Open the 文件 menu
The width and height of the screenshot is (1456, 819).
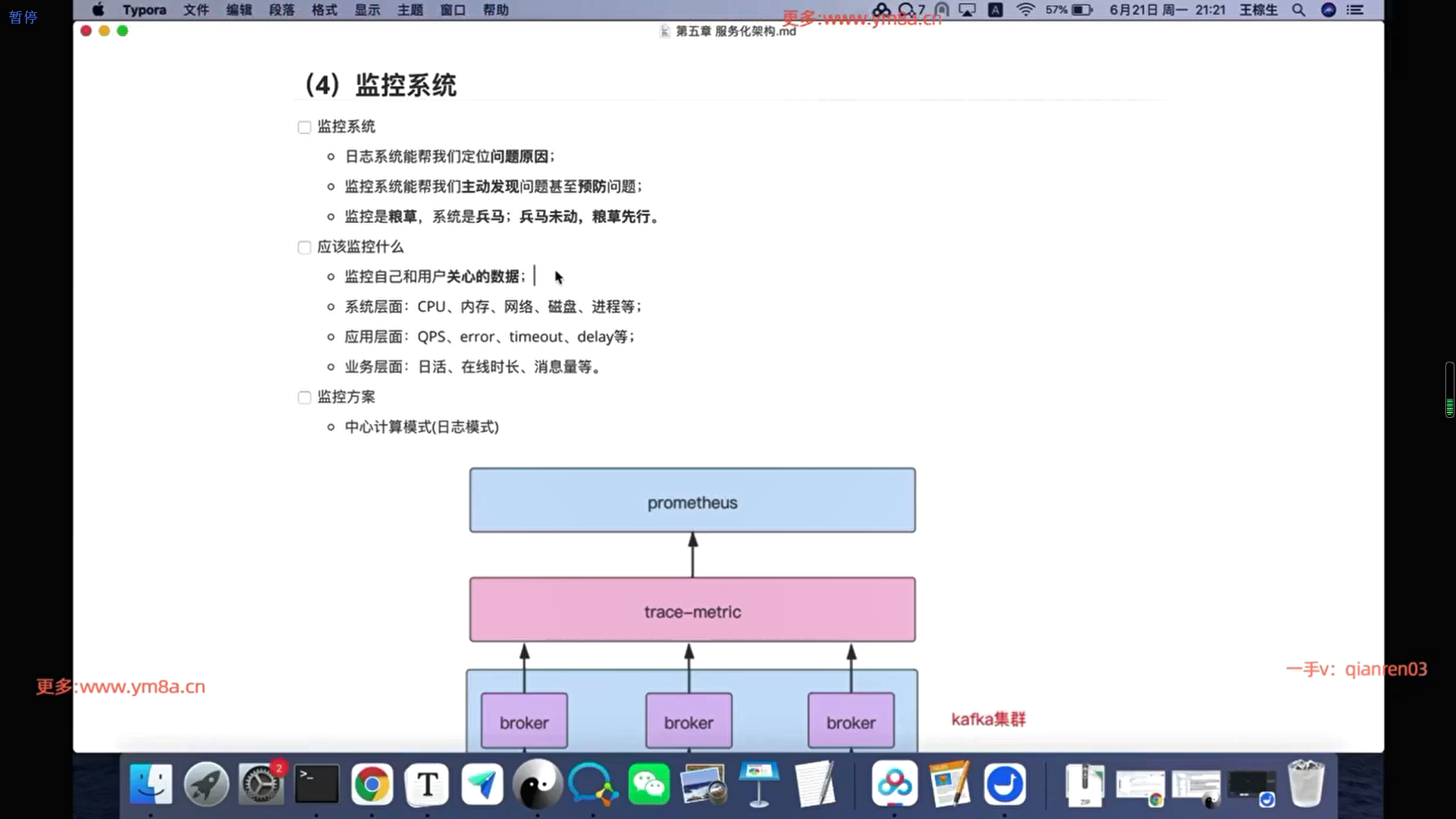(196, 10)
